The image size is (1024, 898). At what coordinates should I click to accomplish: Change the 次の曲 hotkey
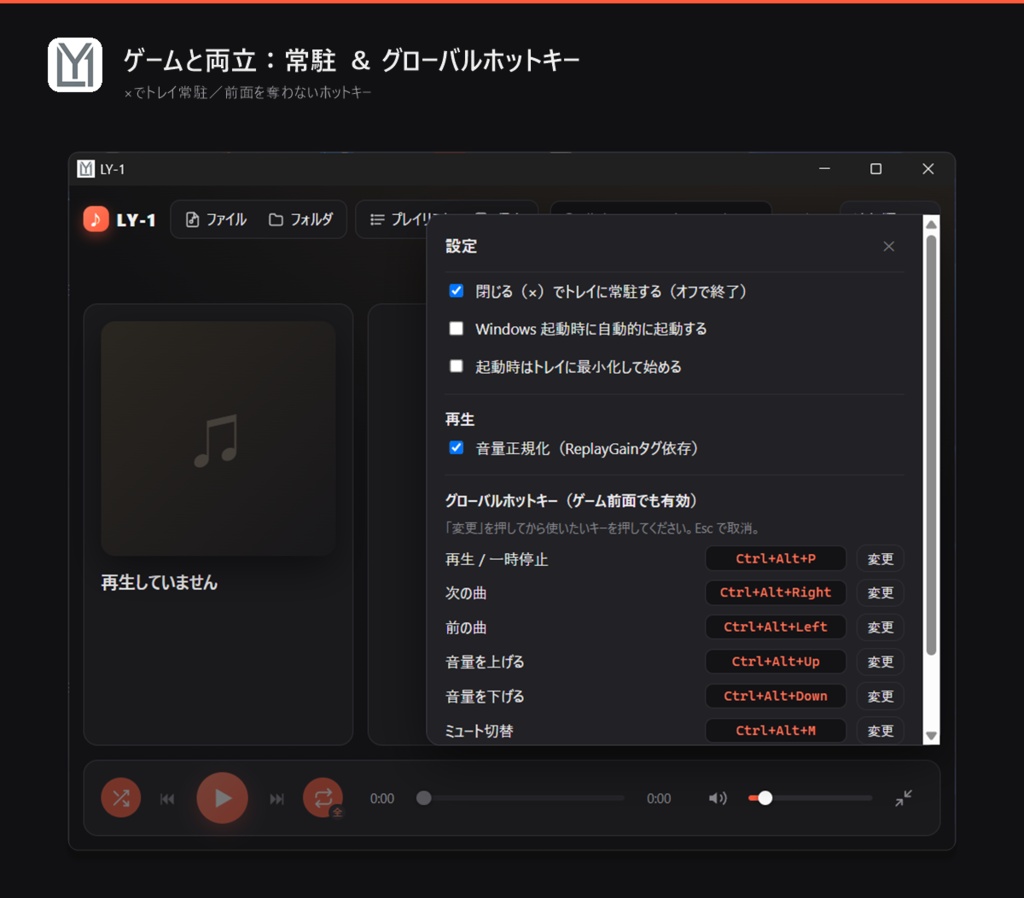[880, 593]
